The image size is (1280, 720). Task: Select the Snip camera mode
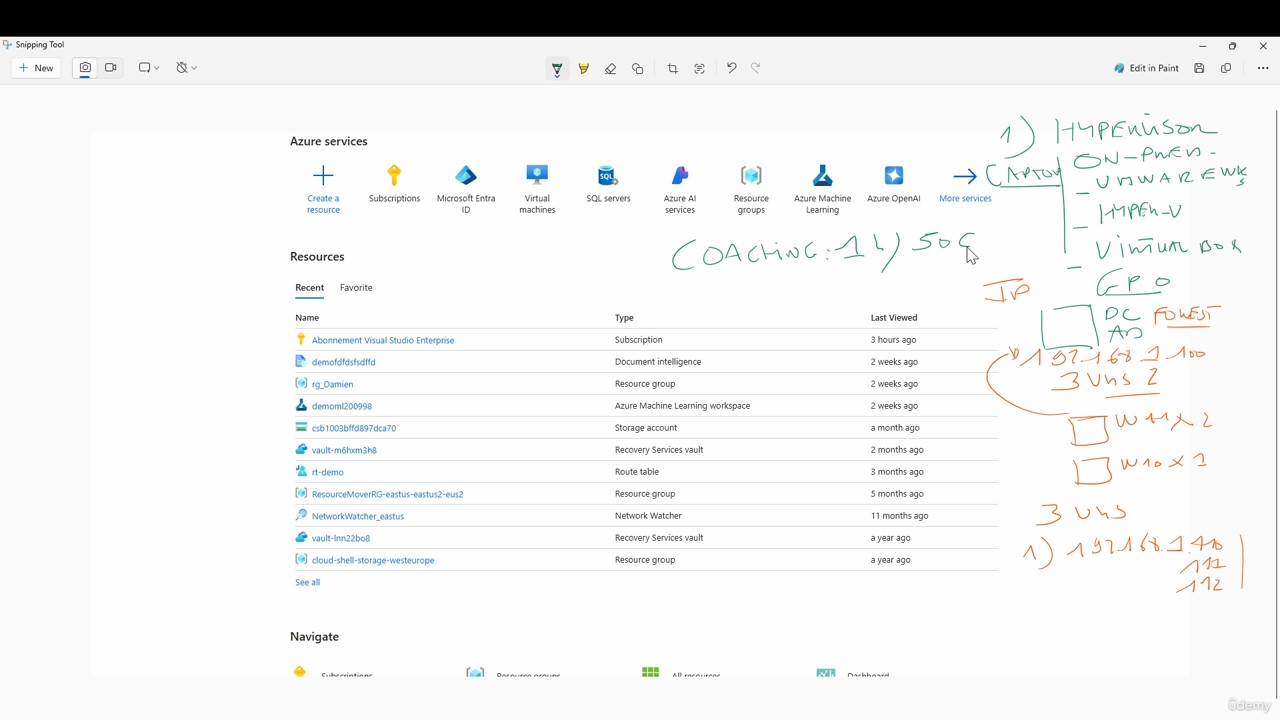(85, 68)
